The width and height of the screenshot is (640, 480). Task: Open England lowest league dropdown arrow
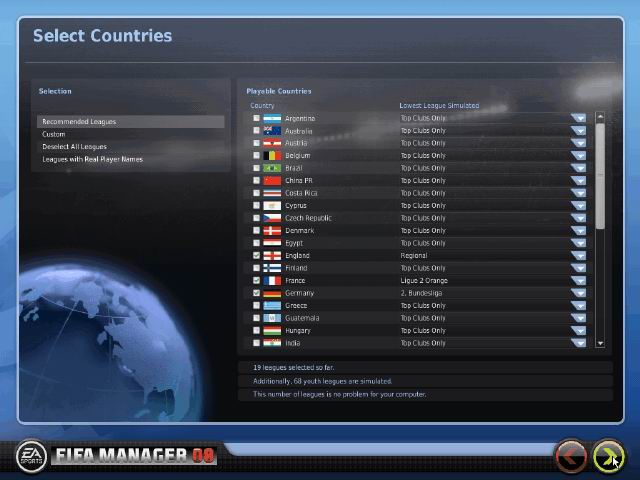click(x=578, y=256)
